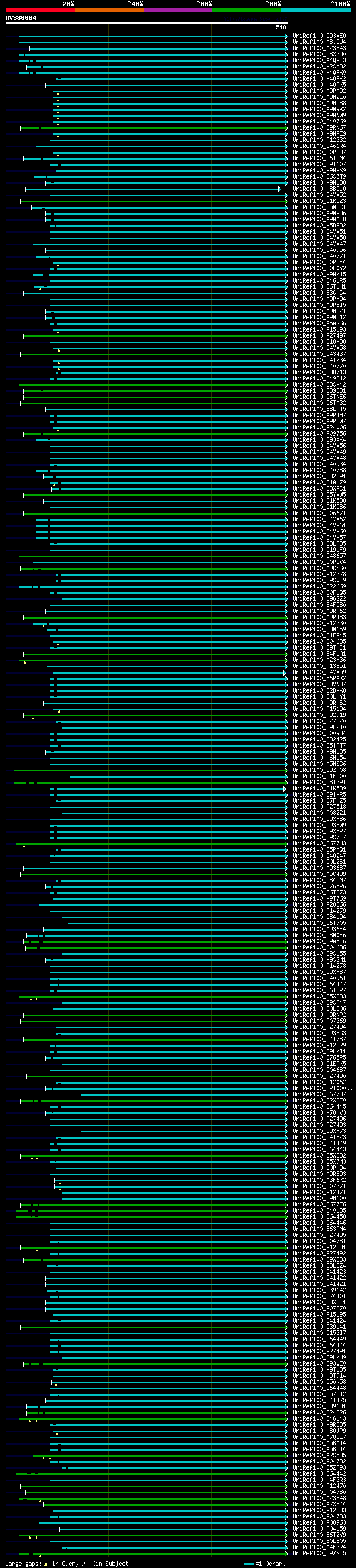Select hit label UniRef100_Q39141
The width and height of the screenshot is (356, 1568).
tap(319, 1327)
